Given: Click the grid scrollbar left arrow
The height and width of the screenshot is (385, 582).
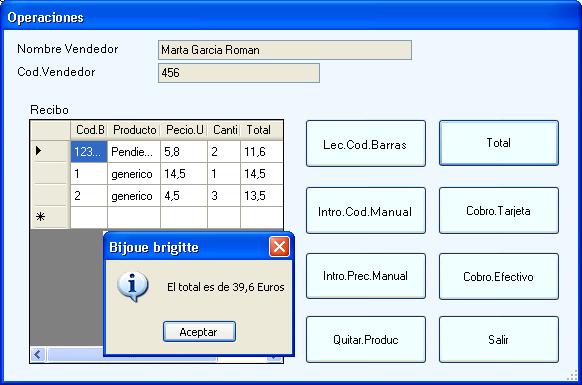Looking at the screenshot, I should pos(38,355).
